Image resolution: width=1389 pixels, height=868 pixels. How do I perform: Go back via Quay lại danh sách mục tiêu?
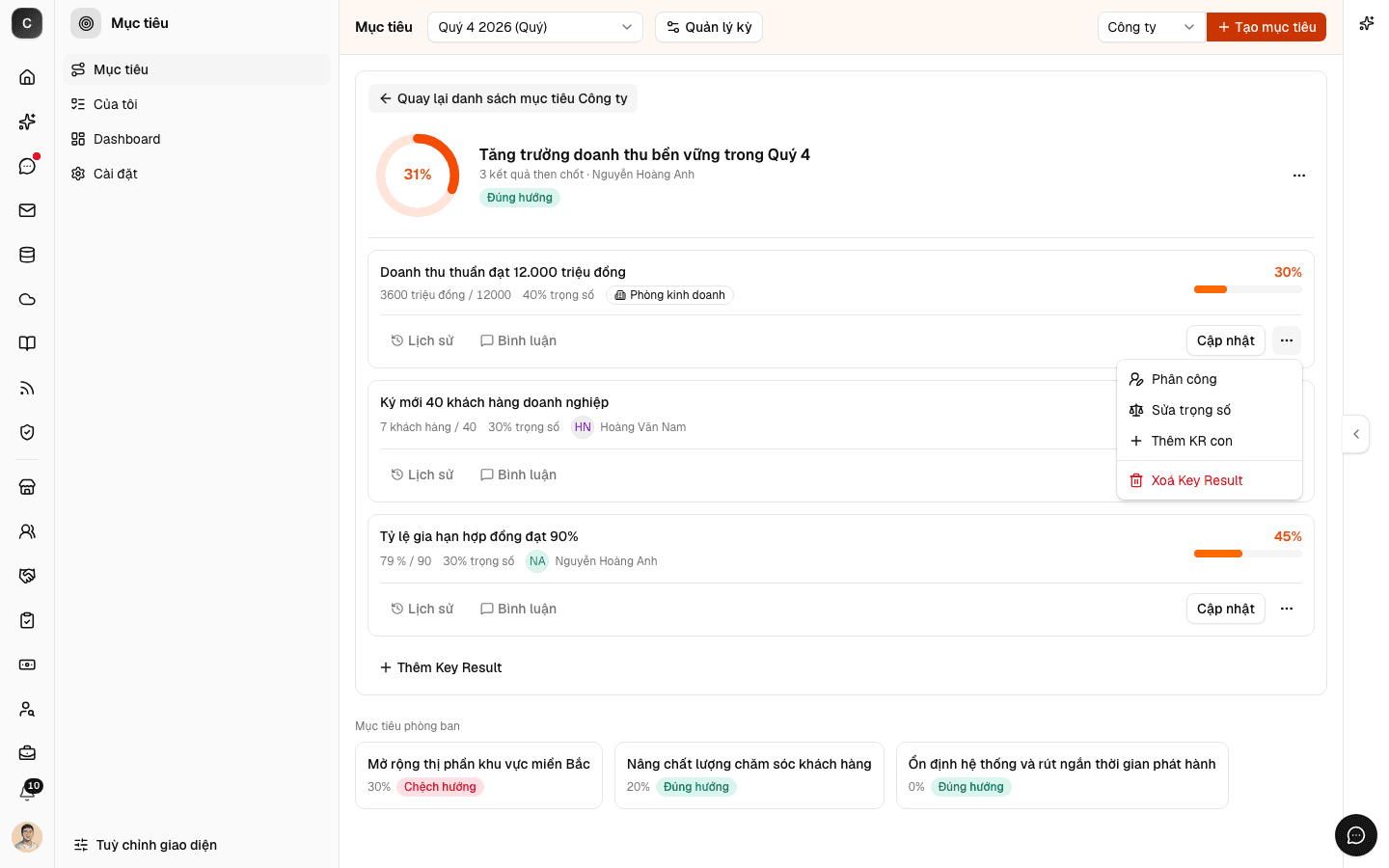click(x=503, y=98)
